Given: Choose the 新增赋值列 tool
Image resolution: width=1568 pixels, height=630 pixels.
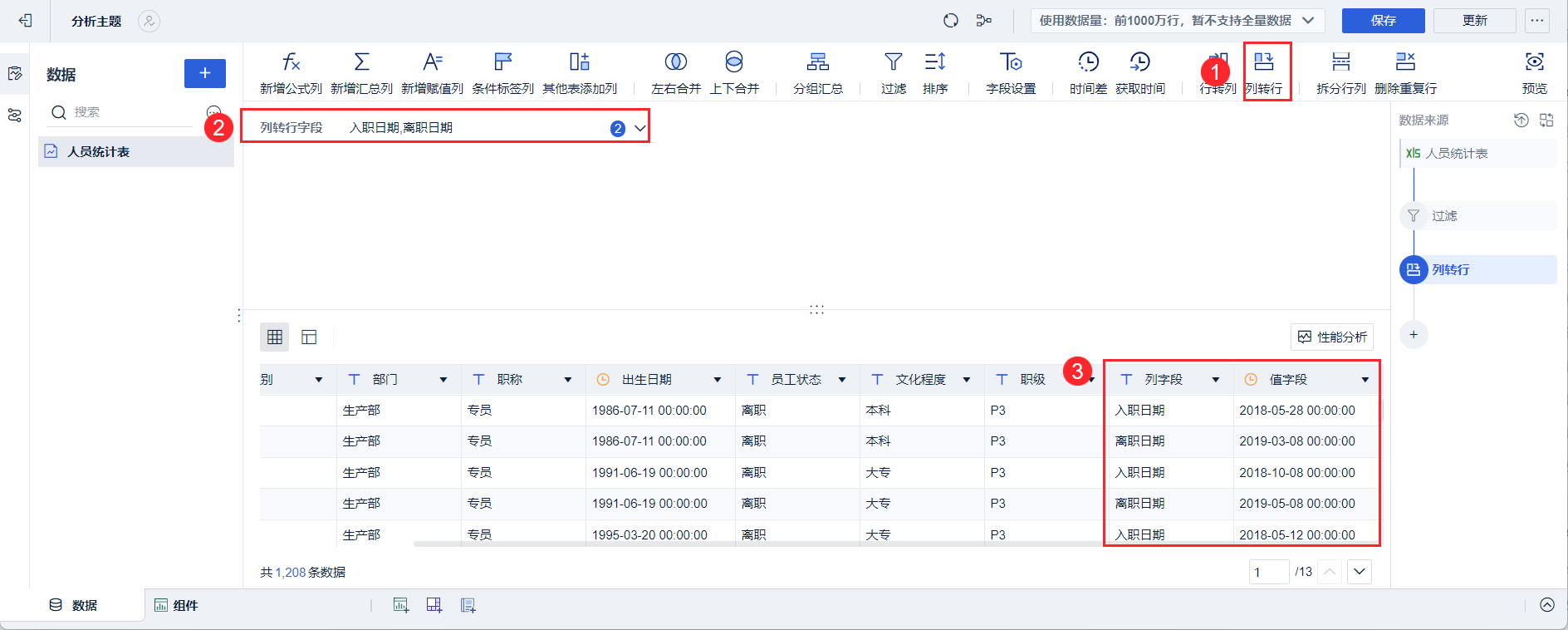Looking at the screenshot, I should 432,73.
